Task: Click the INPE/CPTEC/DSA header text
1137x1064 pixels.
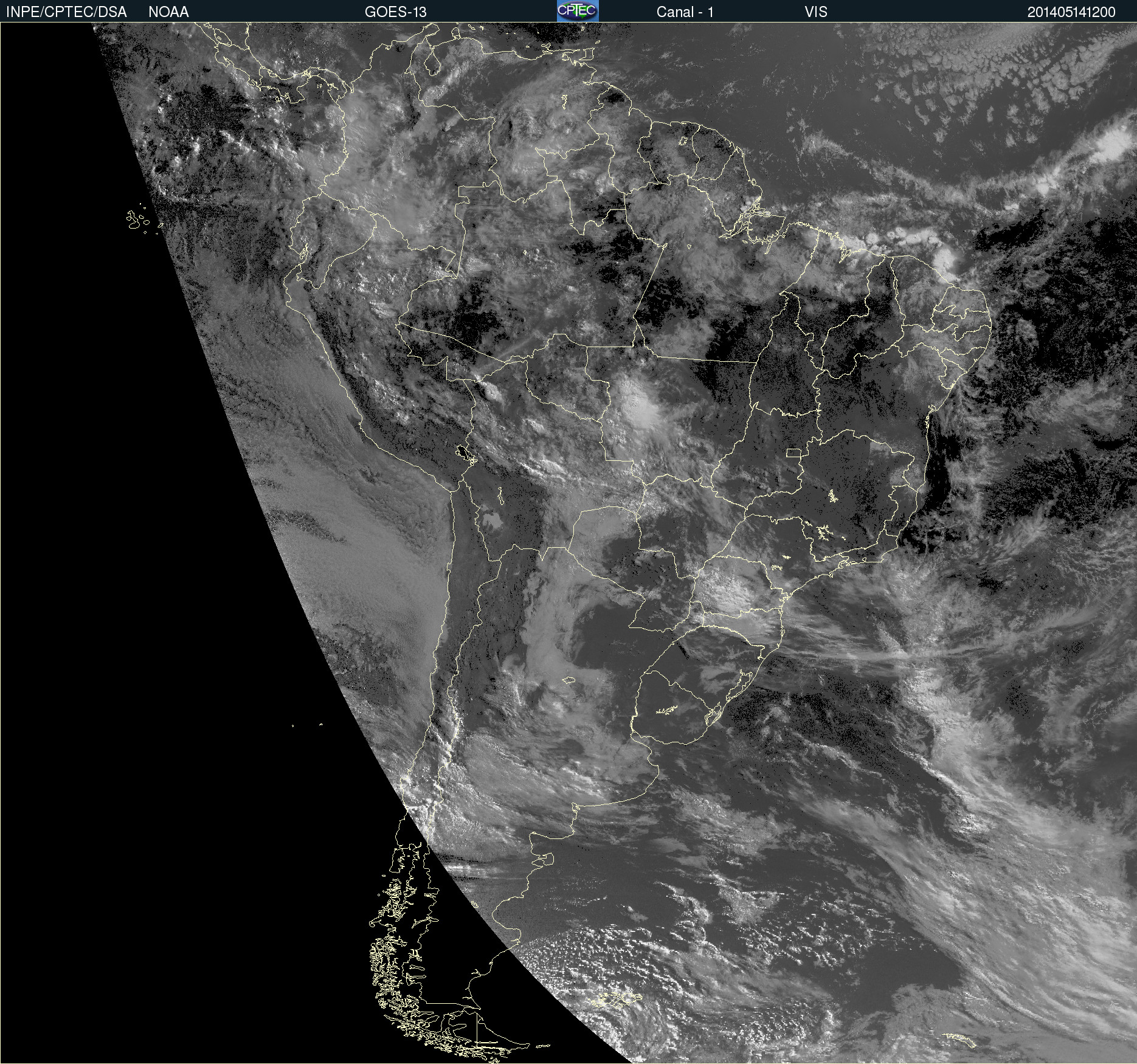Action: 66,12
